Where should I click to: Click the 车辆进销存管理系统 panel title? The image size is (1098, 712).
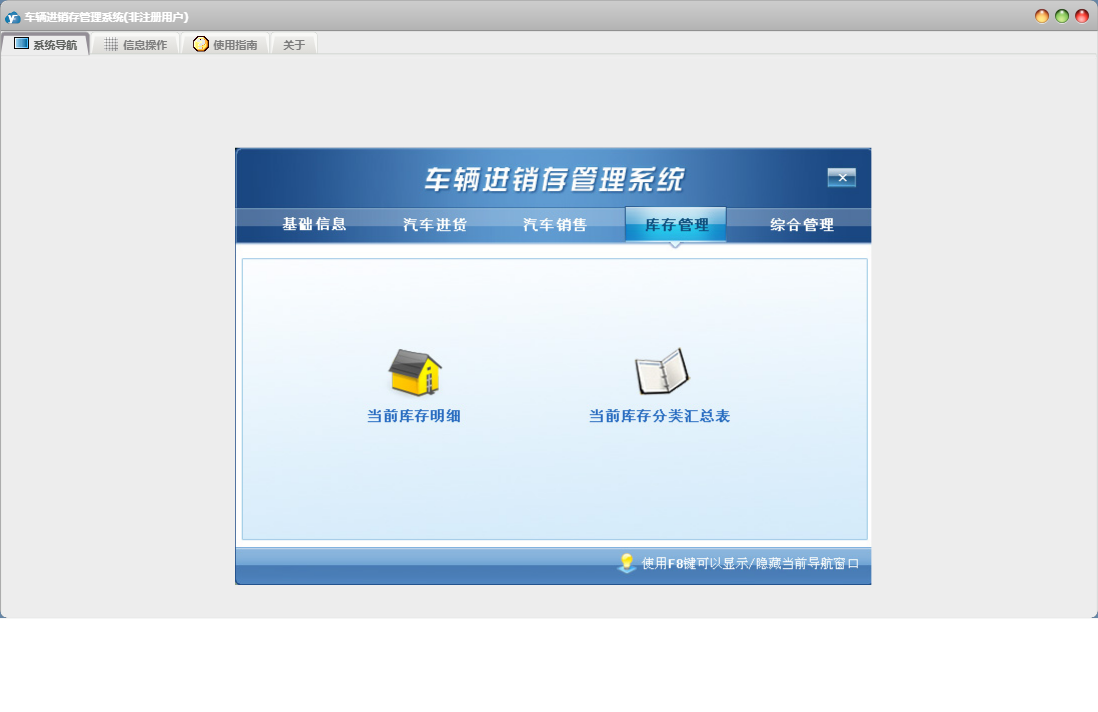pyautogui.click(x=554, y=179)
